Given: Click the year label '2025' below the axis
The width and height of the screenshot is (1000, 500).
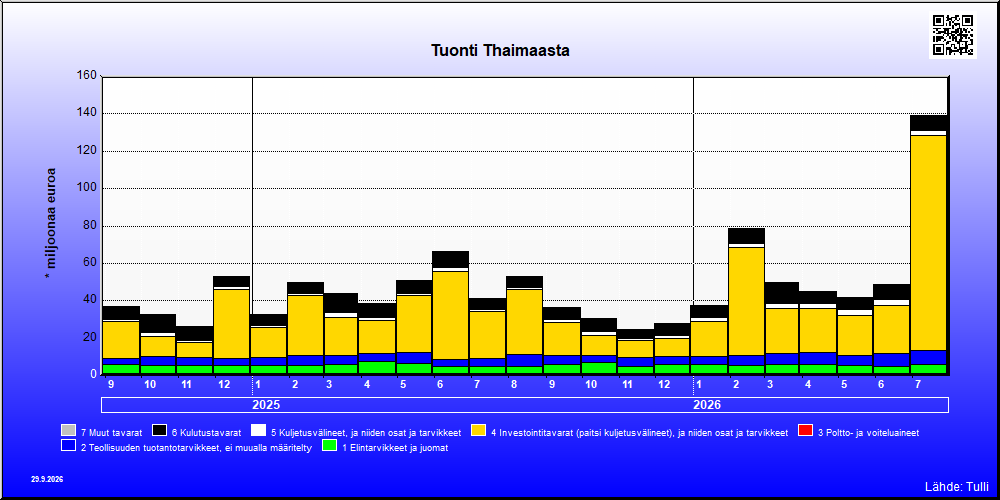Looking at the screenshot, I should pos(266,405).
